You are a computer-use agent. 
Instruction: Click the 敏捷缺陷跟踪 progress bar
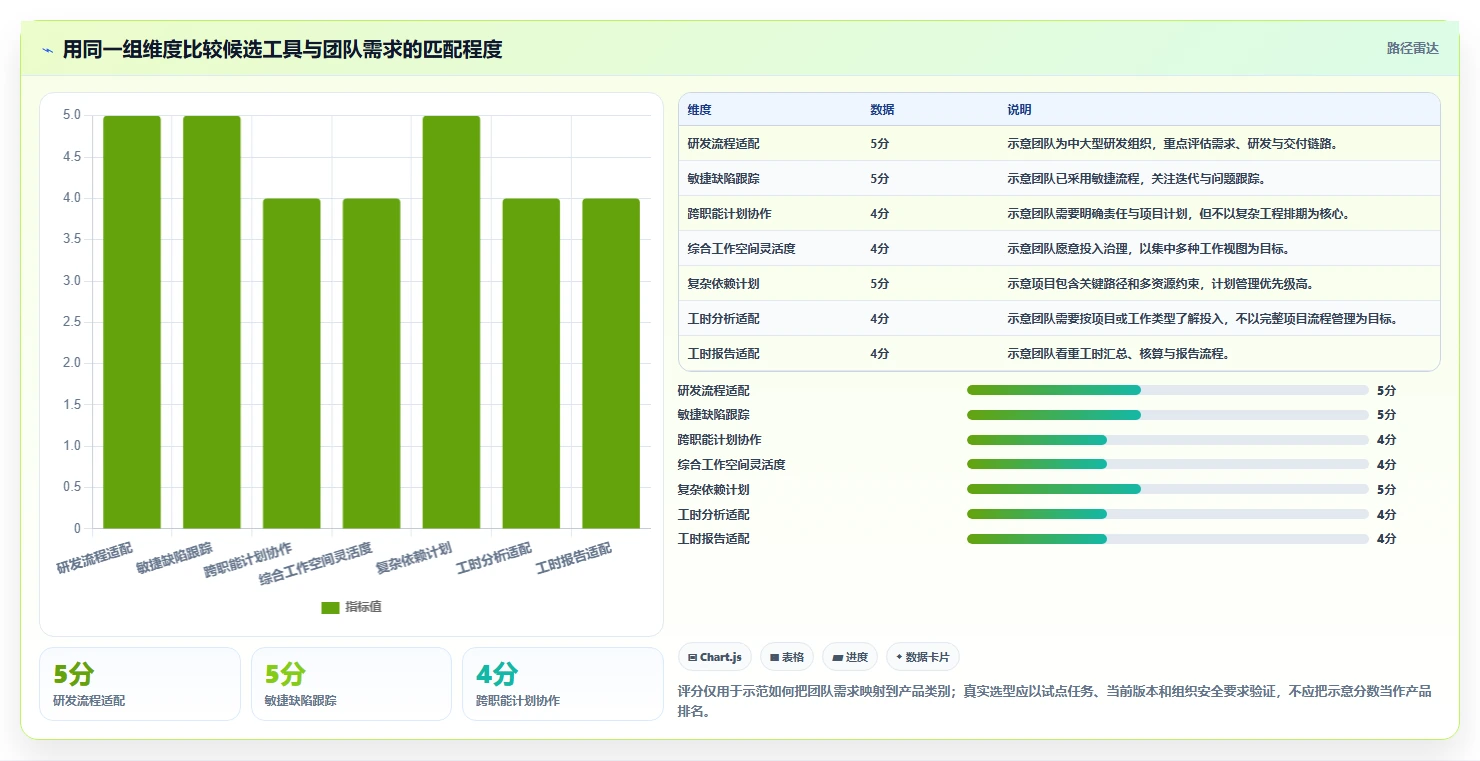[1167, 415]
